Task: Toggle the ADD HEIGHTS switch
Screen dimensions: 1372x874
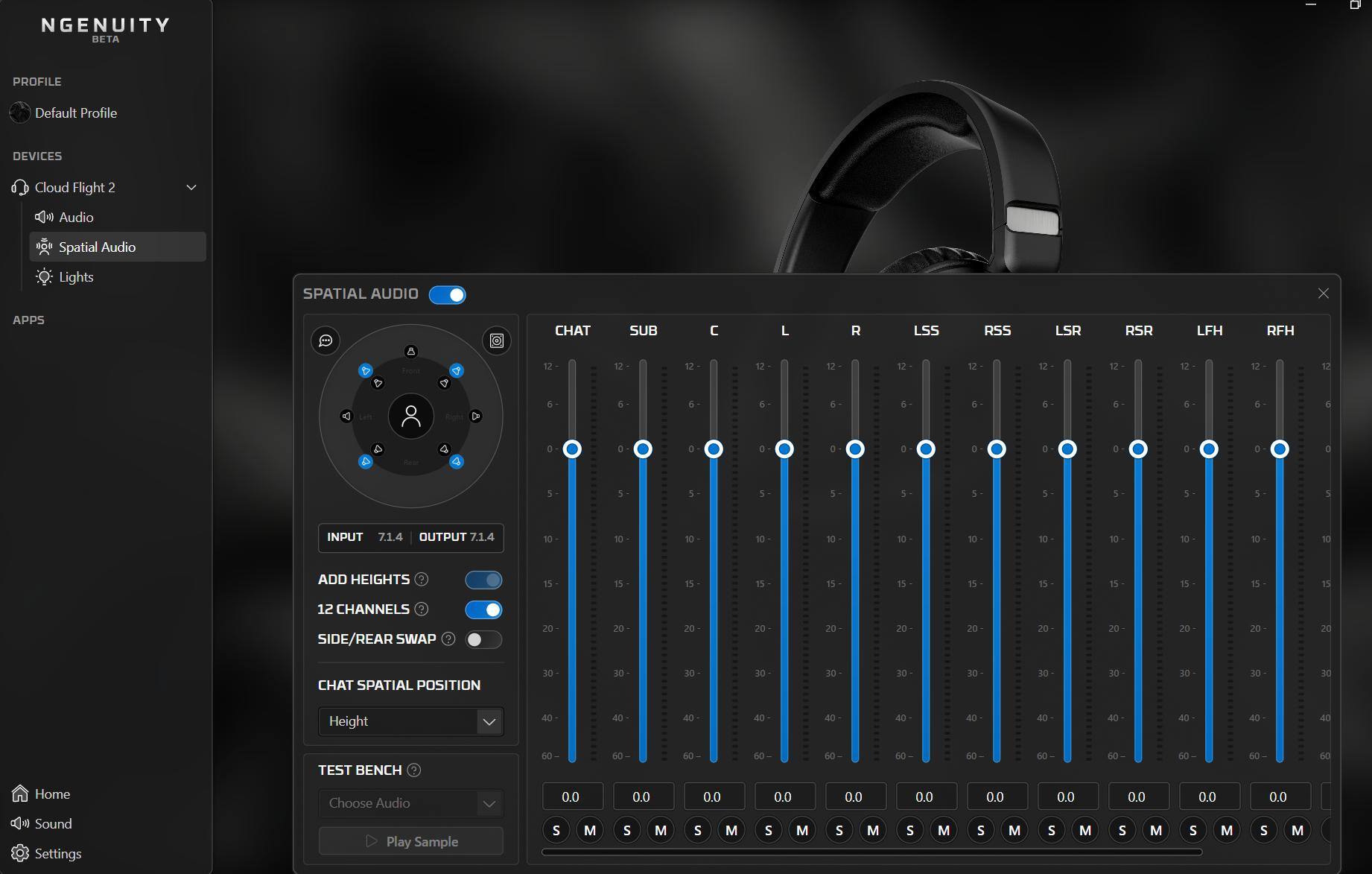Action: tap(483, 580)
